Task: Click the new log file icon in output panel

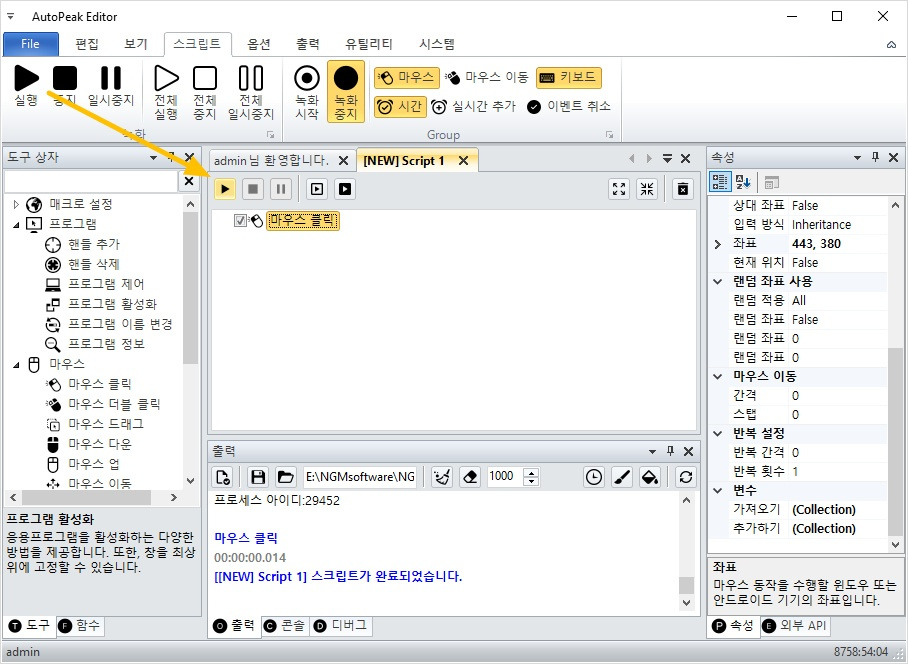Action: point(223,477)
